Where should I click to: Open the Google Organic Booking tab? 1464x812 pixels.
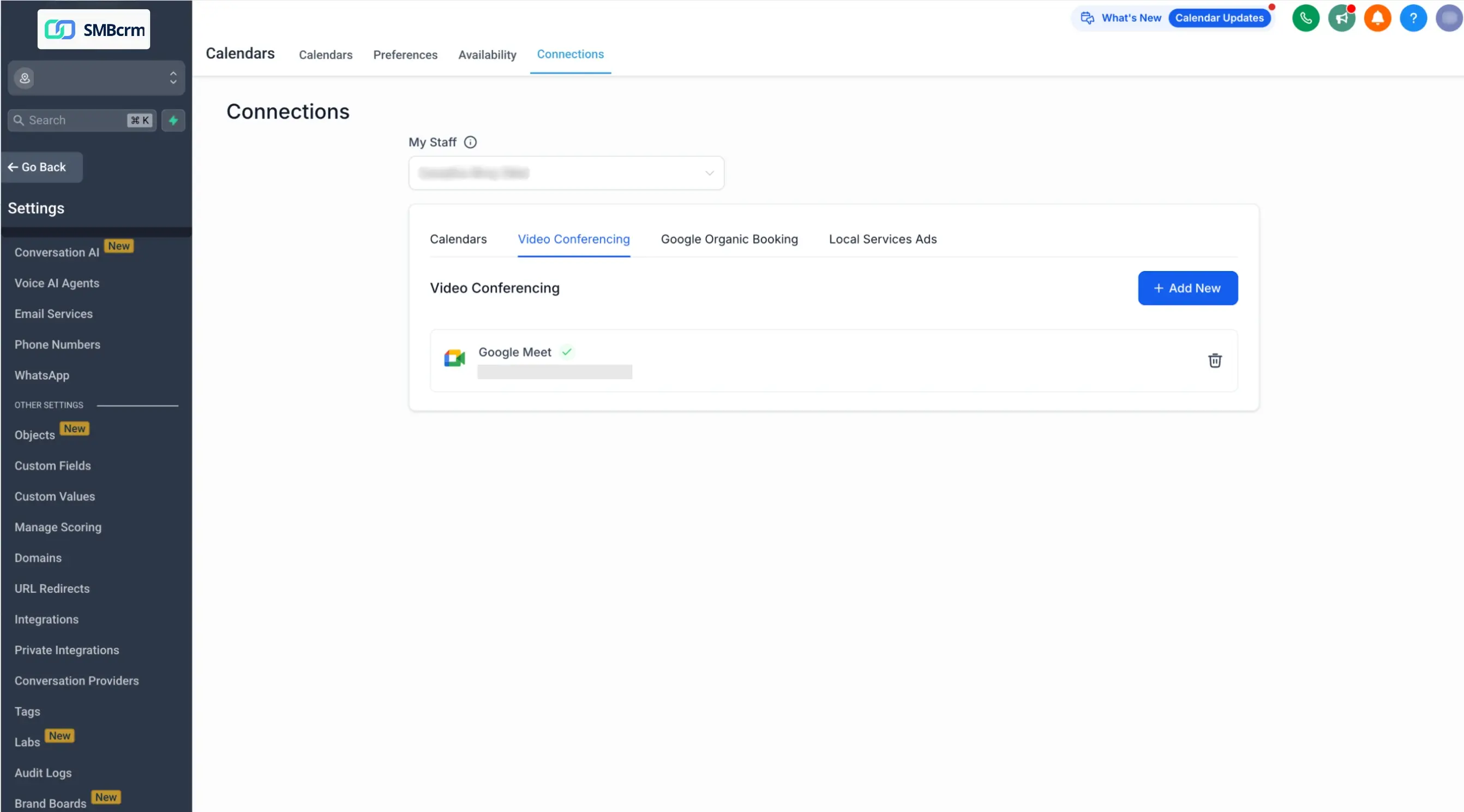pyautogui.click(x=729, y=239)
